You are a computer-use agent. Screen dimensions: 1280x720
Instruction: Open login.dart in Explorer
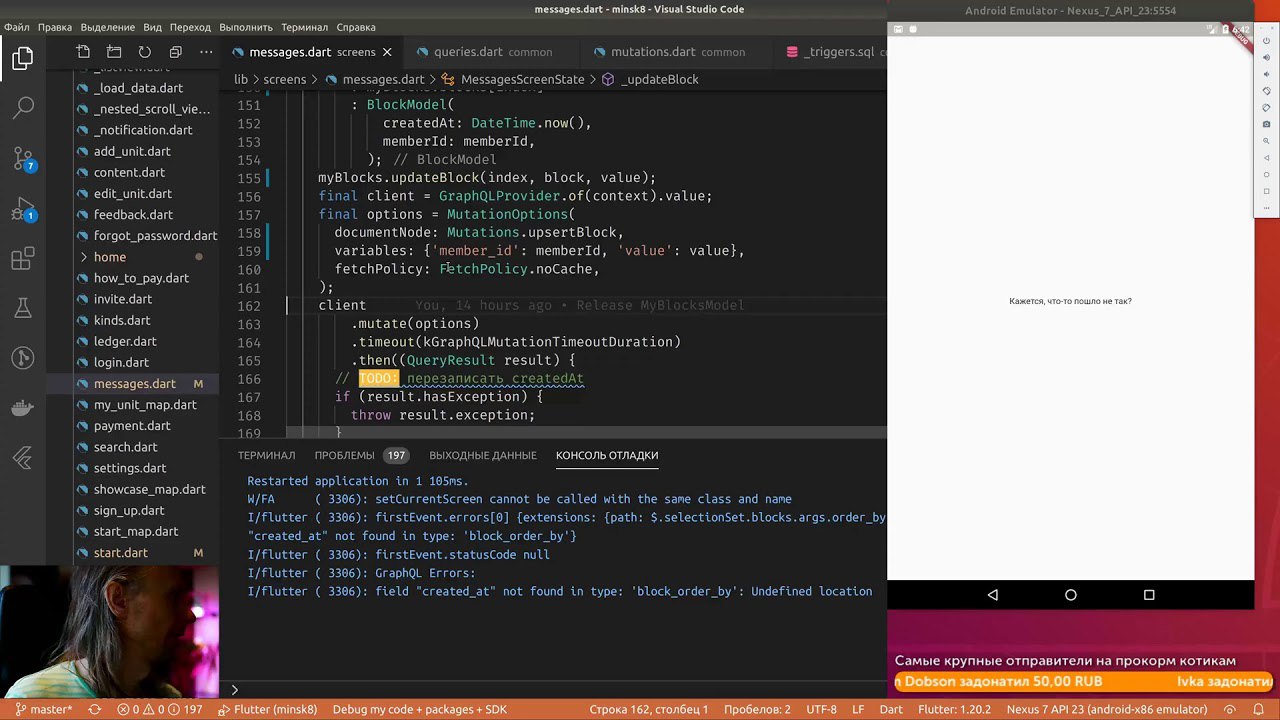[x=121, y=363]
